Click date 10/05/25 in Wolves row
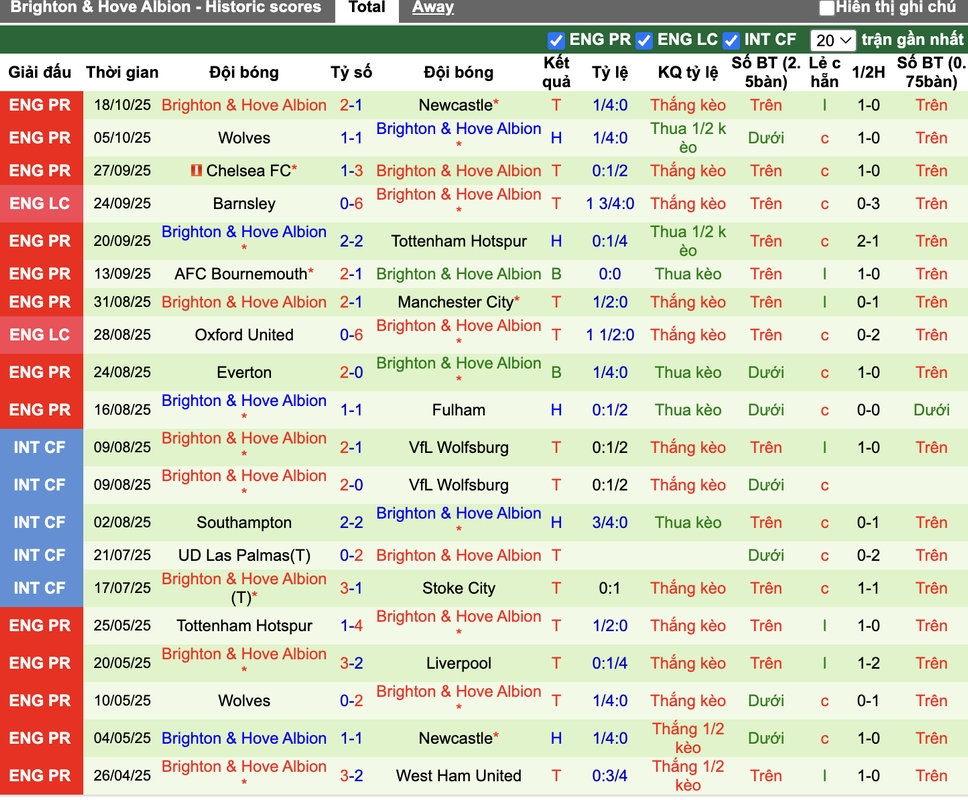The width and height of the screenshot is (968, 800). pos(122,701)
